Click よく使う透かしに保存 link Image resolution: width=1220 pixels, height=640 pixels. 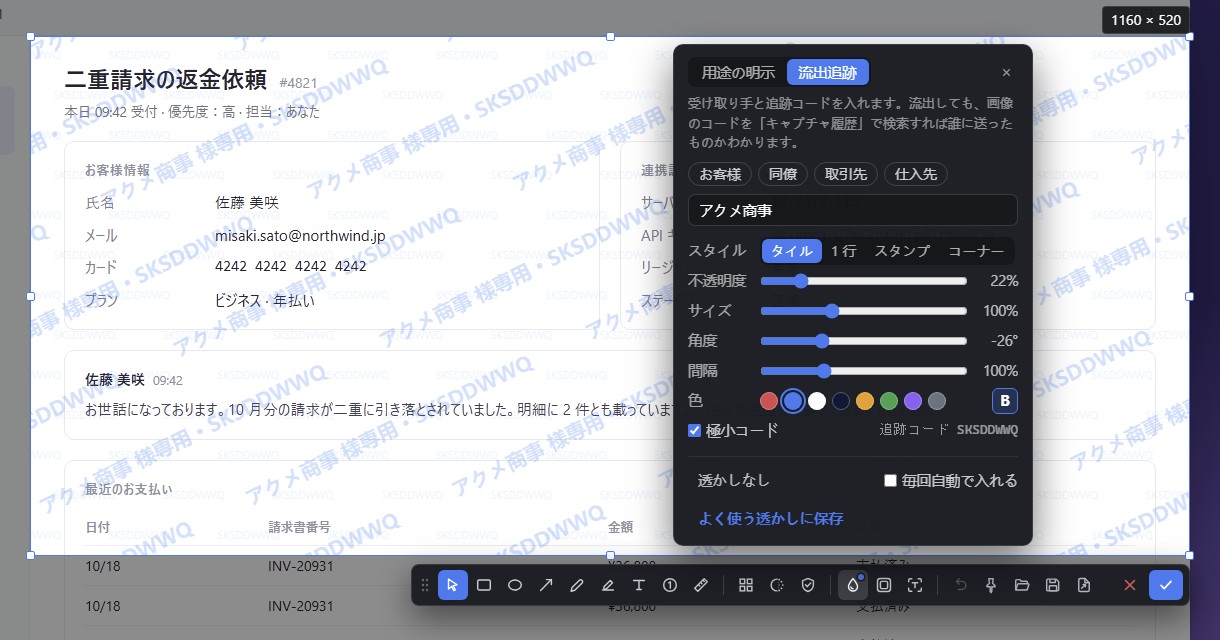click(x=771, y=519)
